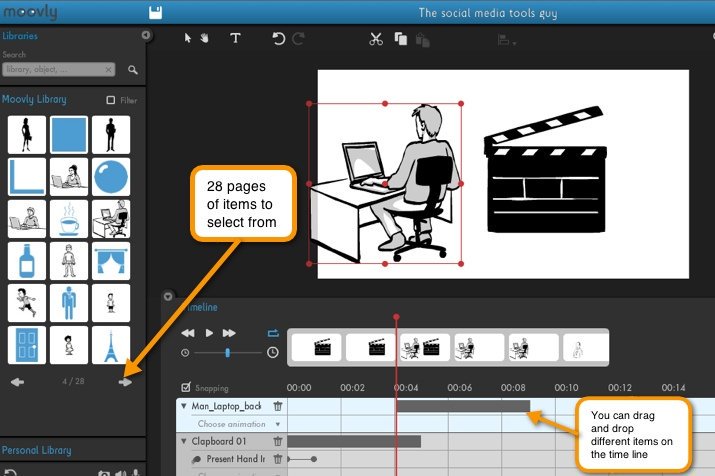Select the arrow pointer tool
Image resolution: width=715 pixels, height=476 pixels.
pyautogui.click(x=187, y=38)
